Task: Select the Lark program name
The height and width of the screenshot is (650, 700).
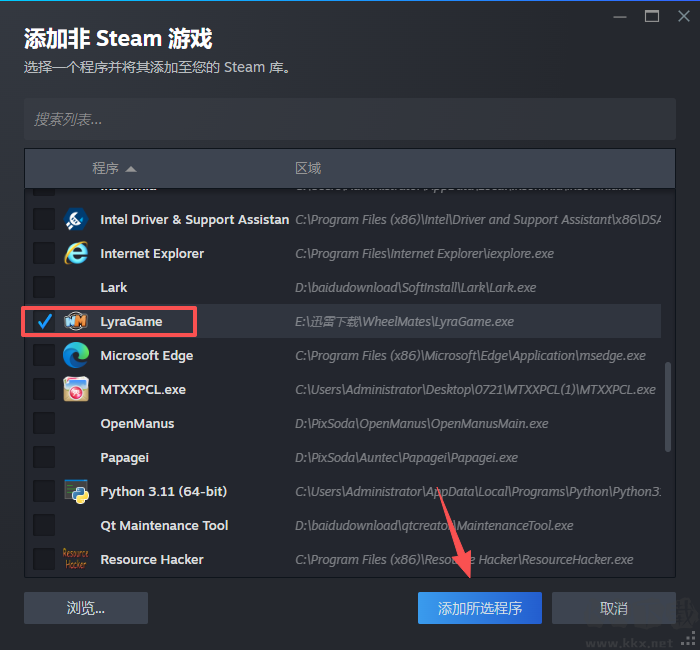Action: tap(114, 288)
